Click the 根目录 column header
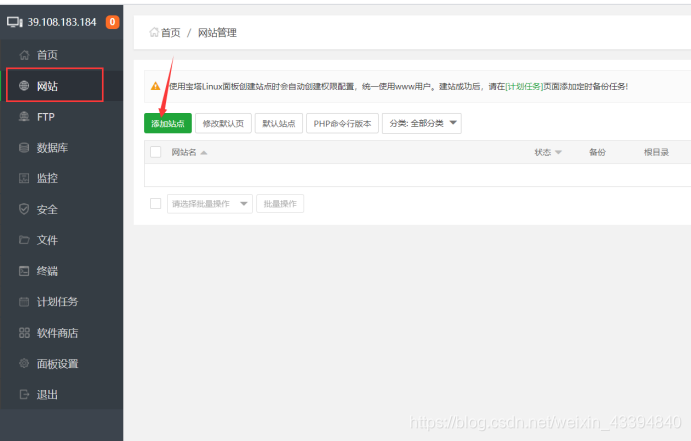Viewport: 691px width, 441px height. (657, 152)
